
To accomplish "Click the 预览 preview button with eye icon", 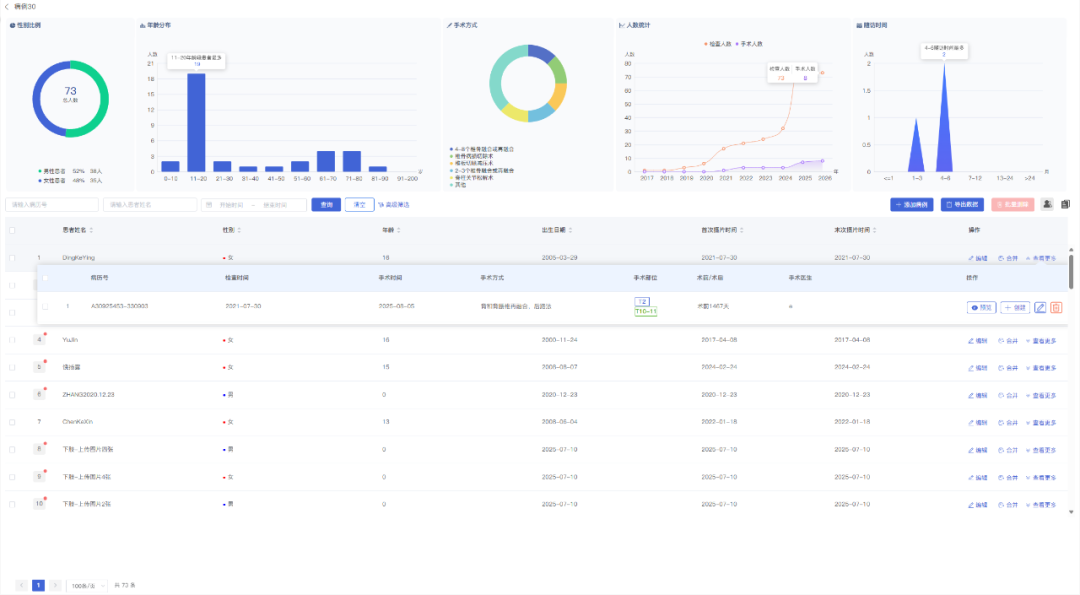I will [x=982, y=307].
